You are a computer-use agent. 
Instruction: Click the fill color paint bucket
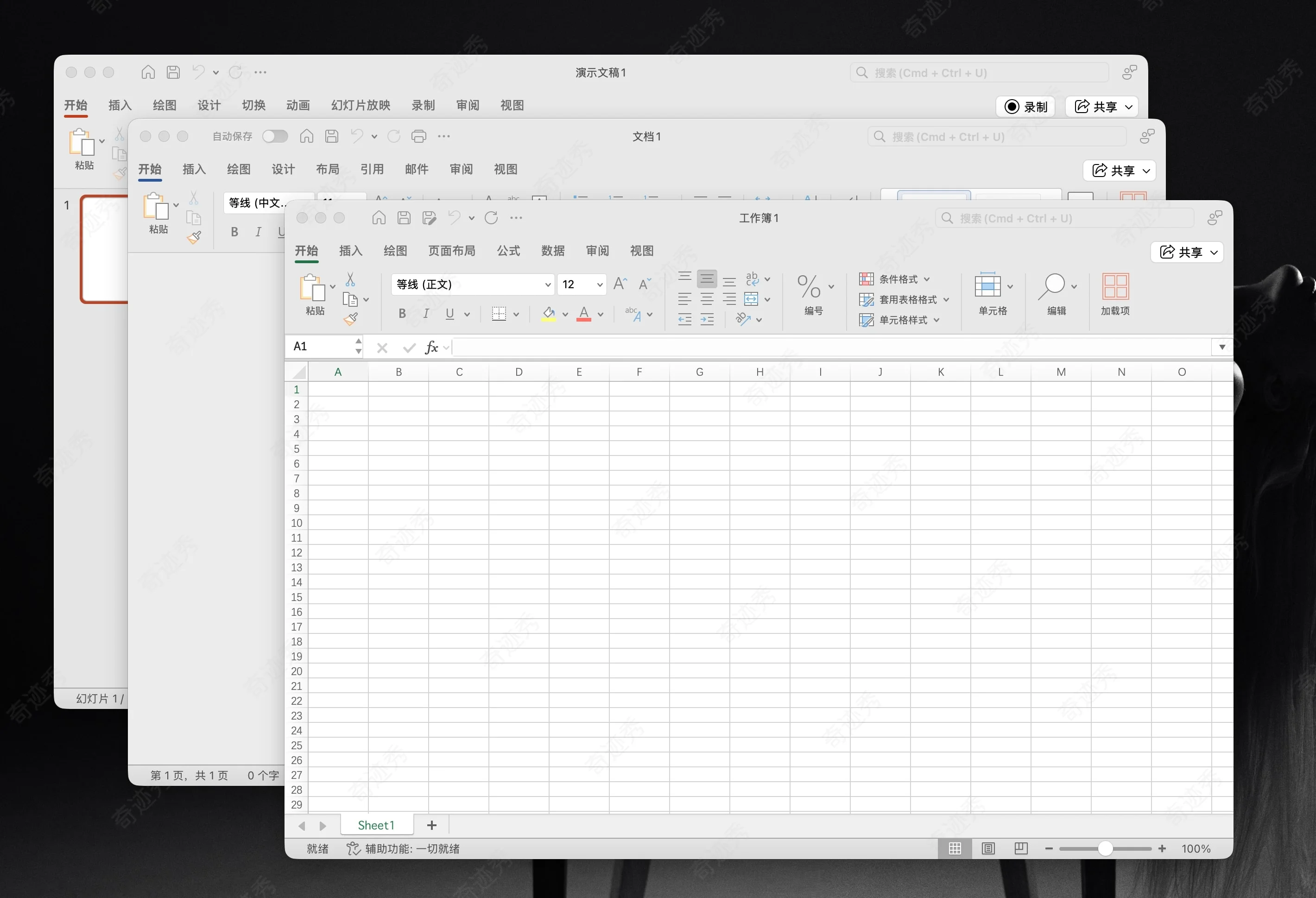(548, 314)
